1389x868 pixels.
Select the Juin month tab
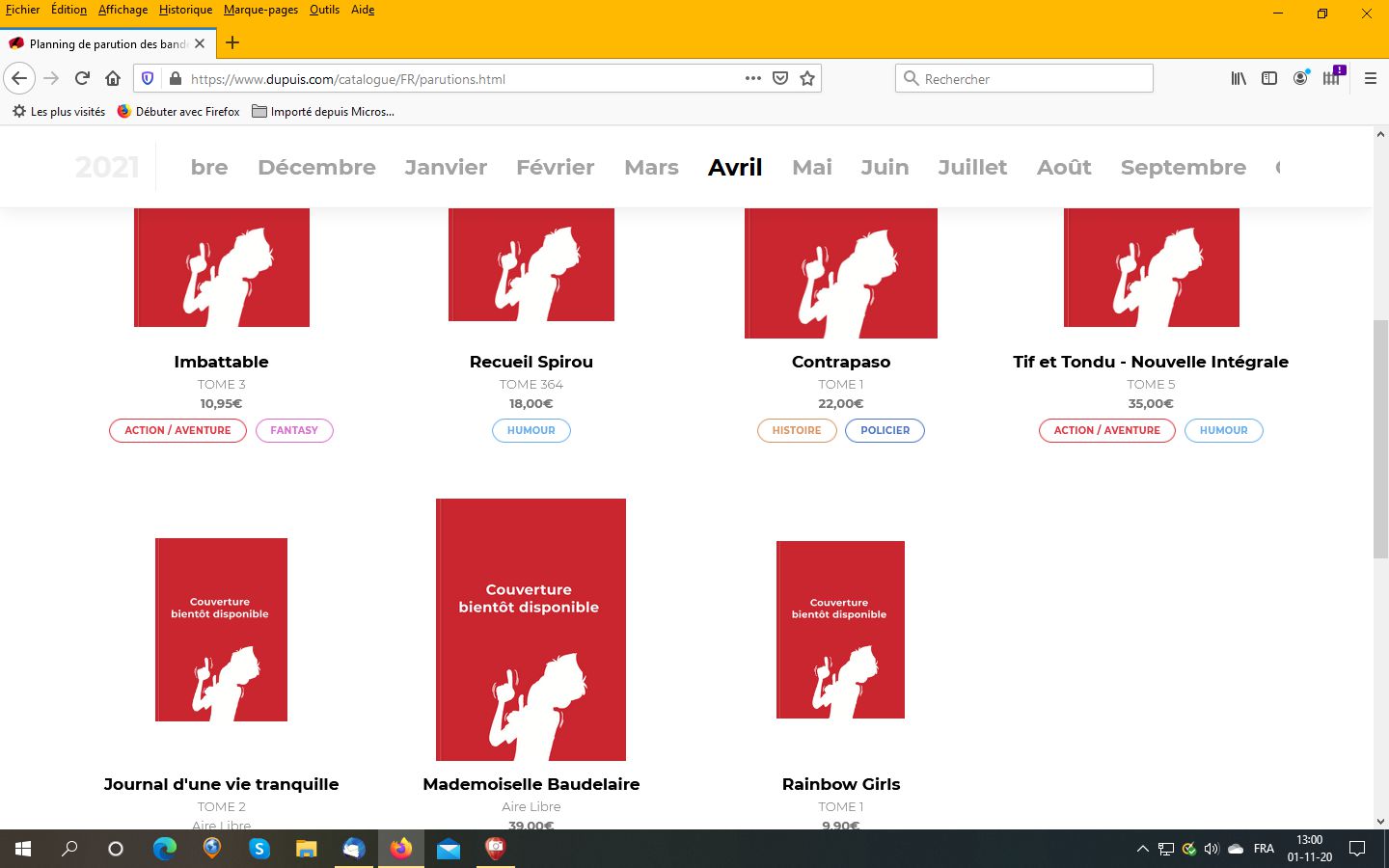(x=885, y=167)
